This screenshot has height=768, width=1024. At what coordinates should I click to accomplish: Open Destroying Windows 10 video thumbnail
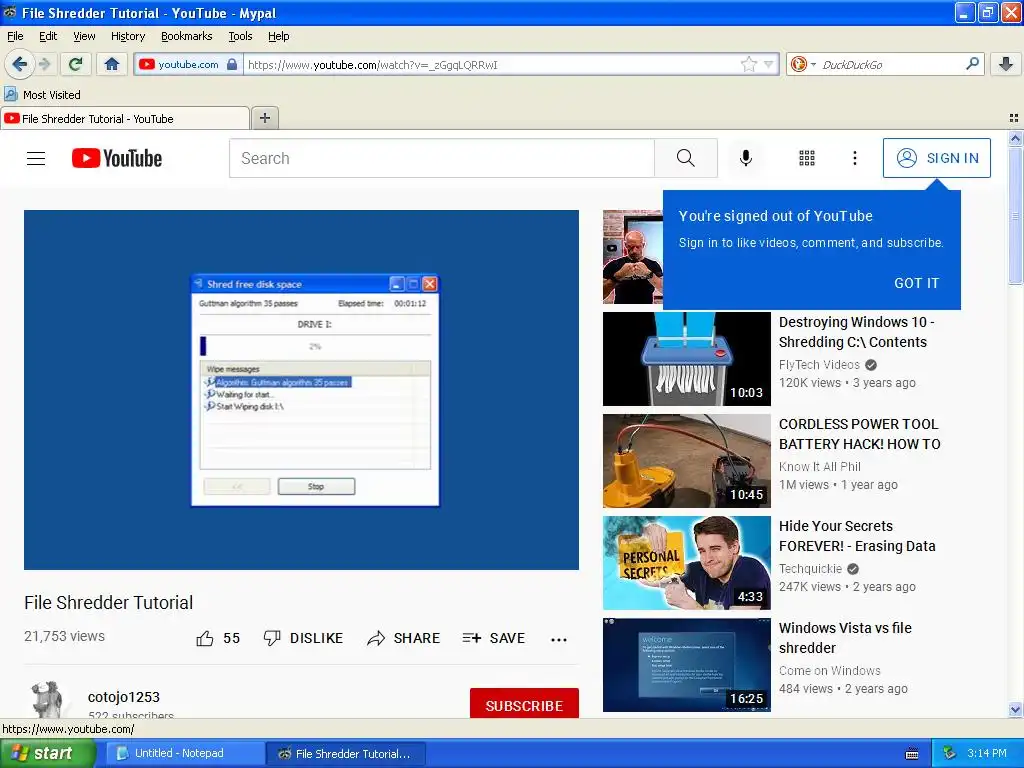[686, 359]
